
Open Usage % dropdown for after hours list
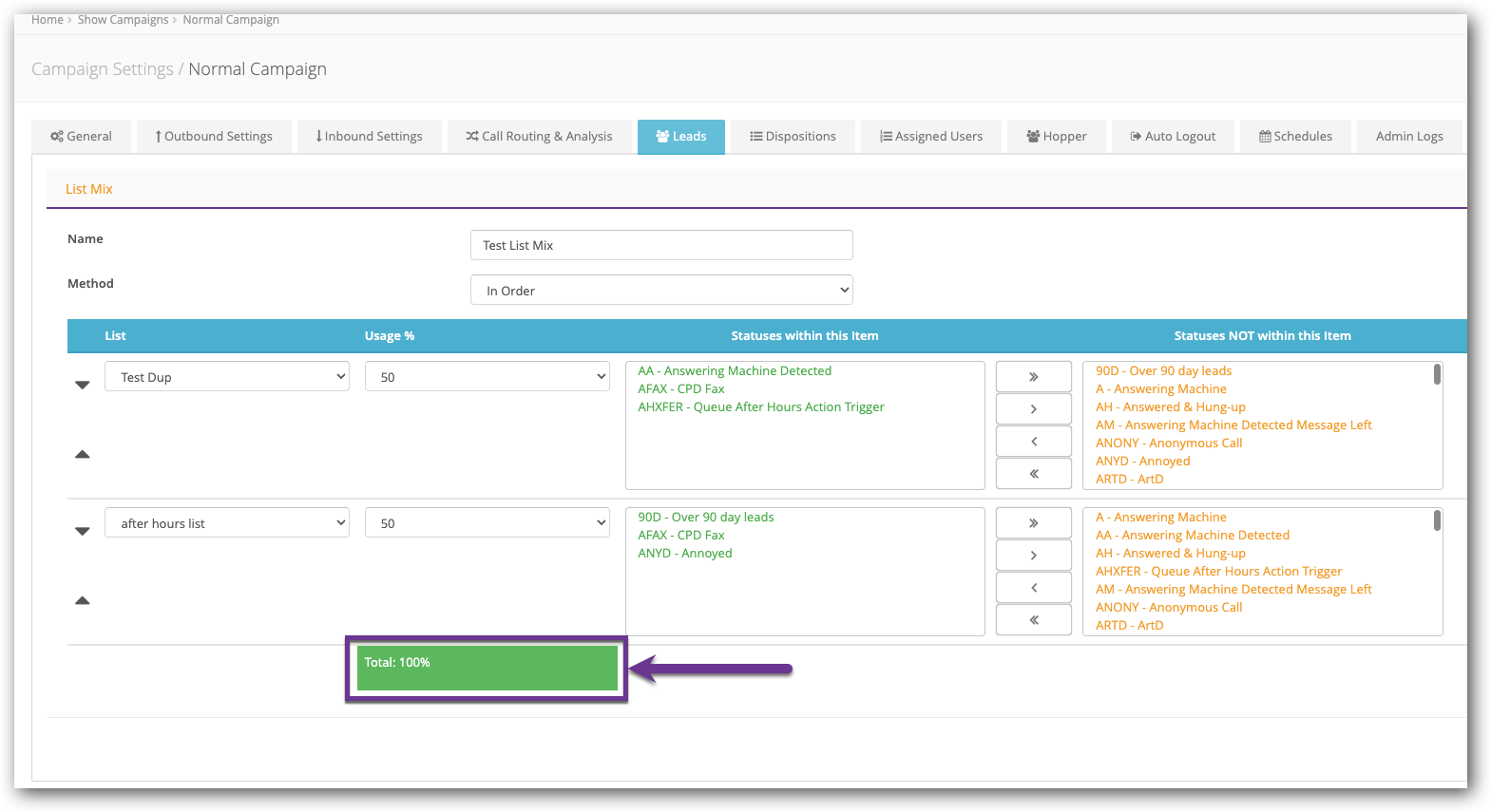487,523
